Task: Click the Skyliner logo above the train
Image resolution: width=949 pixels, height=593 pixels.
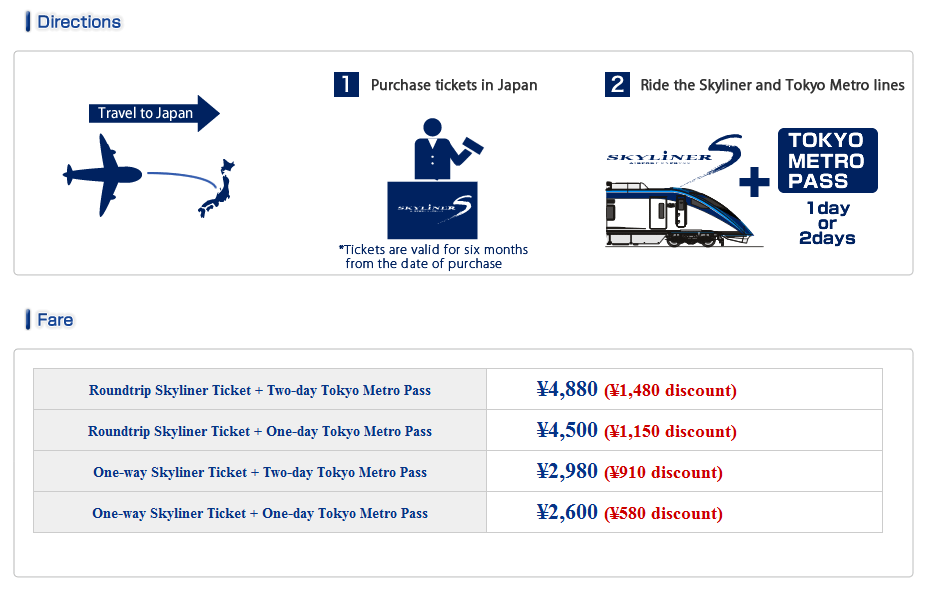Action: pyautogui.click(x=674, y=151)
